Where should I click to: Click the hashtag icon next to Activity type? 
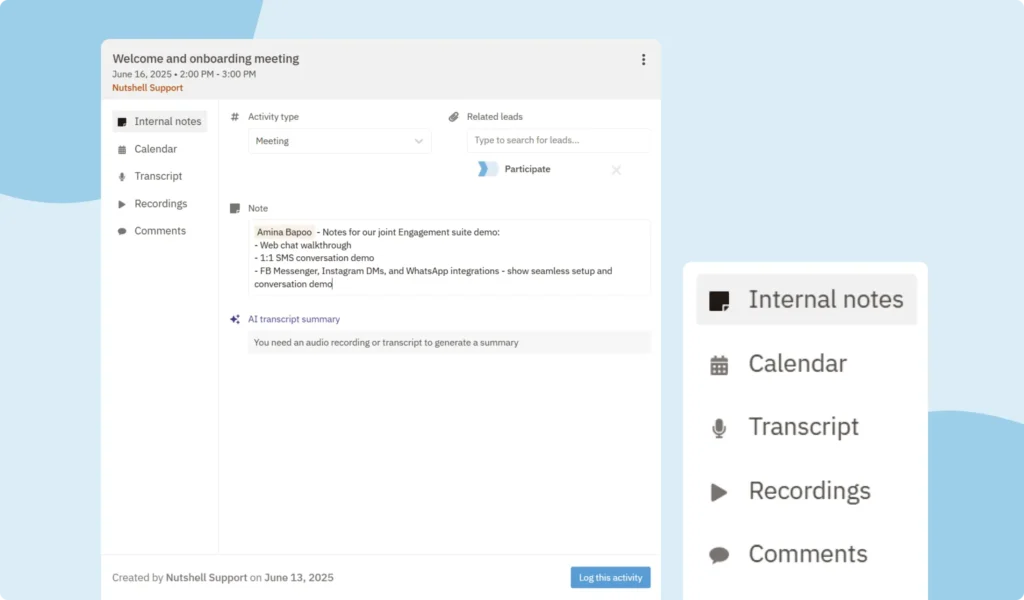point(233,116)
